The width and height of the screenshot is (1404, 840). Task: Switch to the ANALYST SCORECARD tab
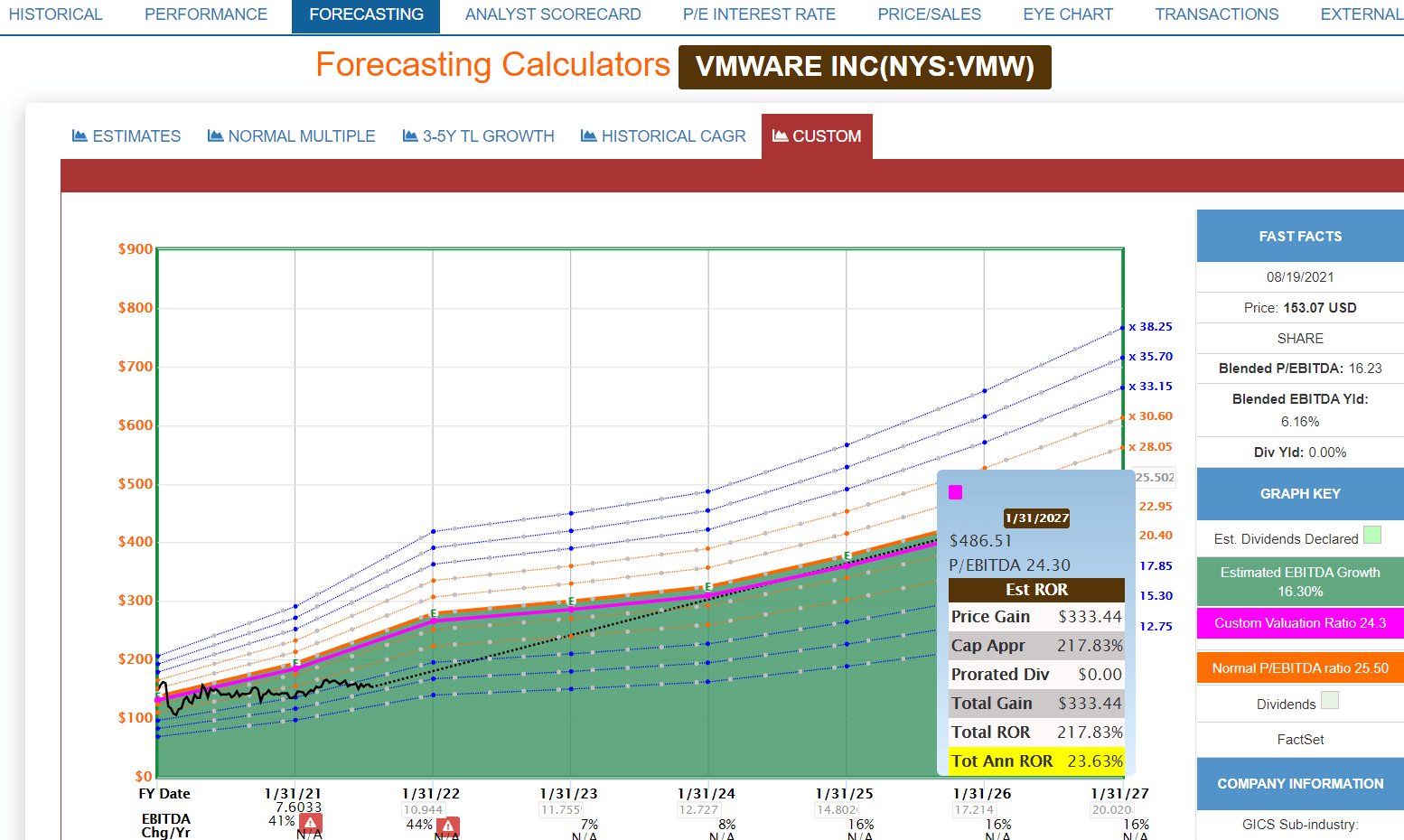pos(552,14)
